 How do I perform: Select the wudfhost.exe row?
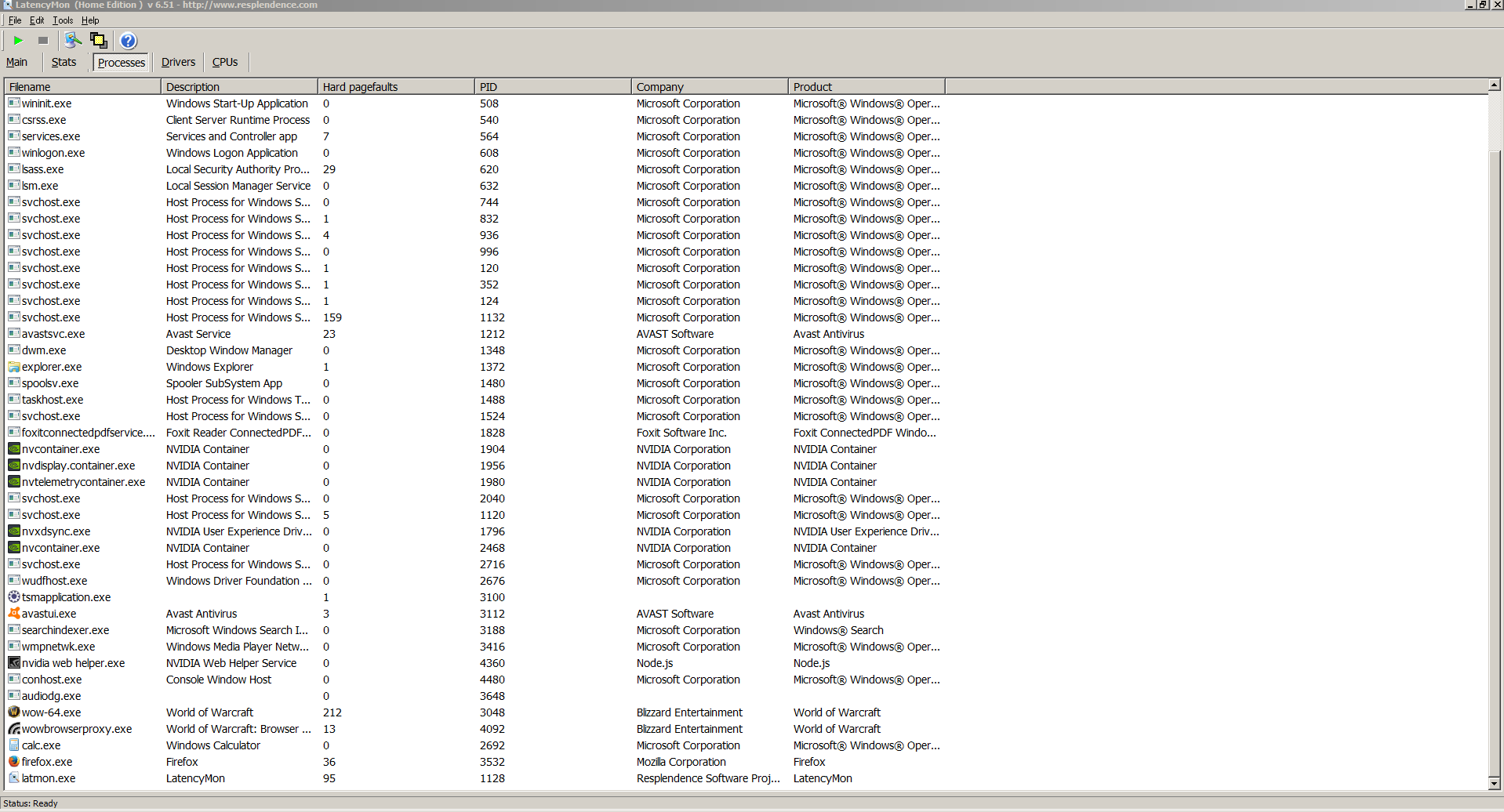475,581
